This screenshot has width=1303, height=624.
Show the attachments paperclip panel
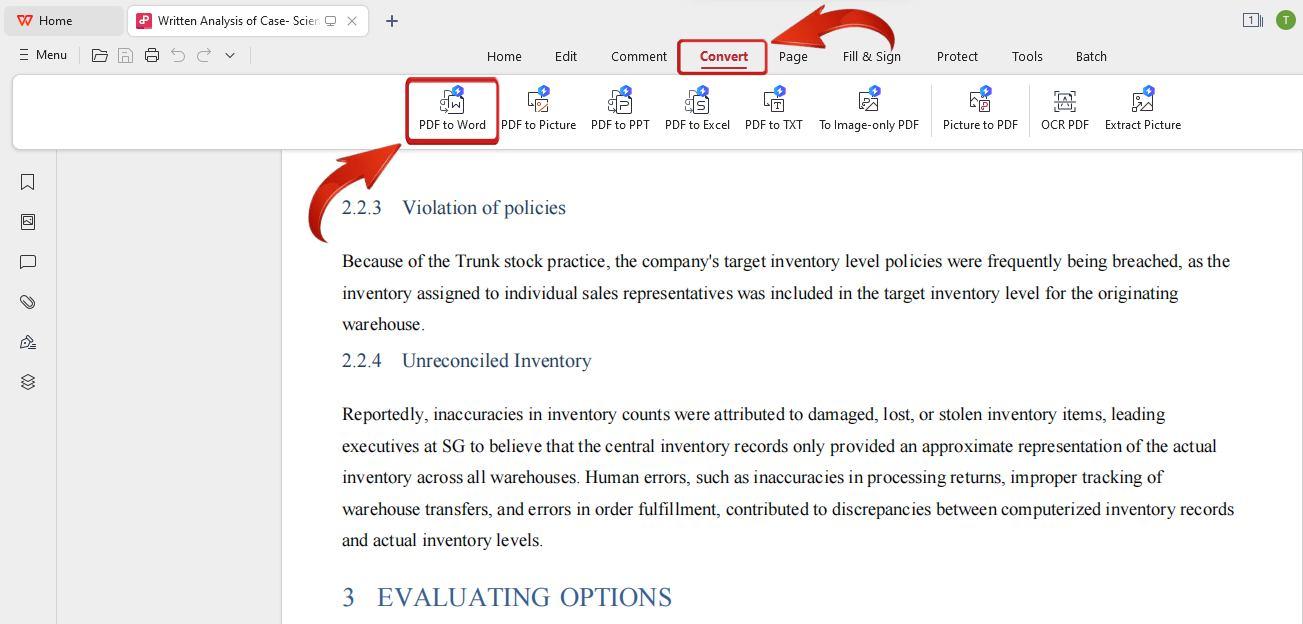(28, 302)
